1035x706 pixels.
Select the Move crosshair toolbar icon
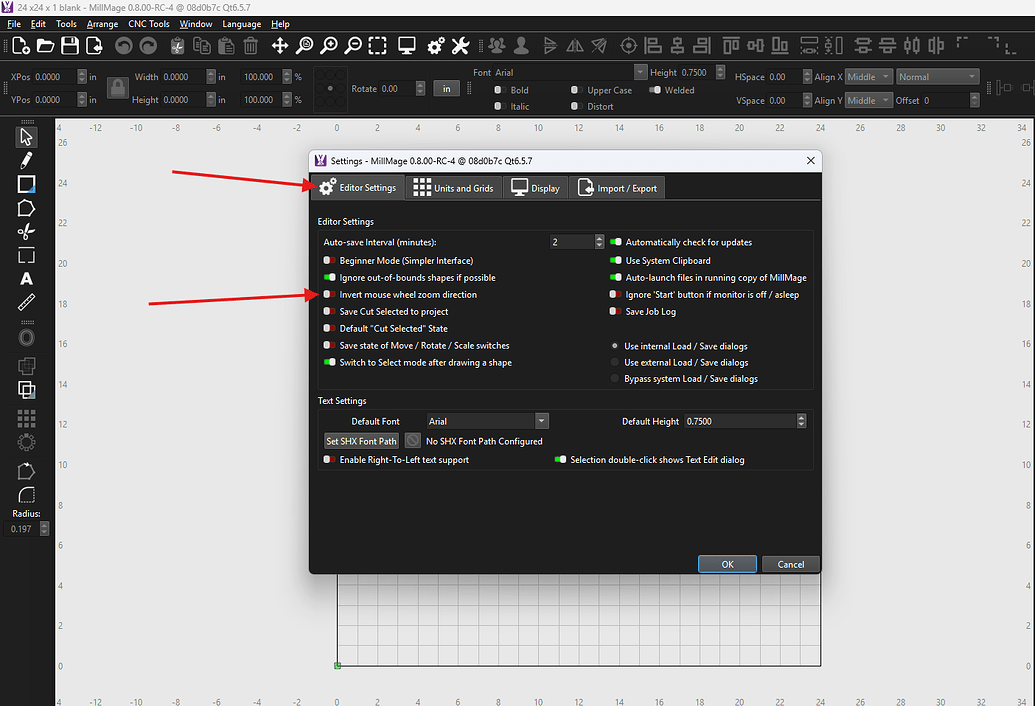click(x=280, y=45)
